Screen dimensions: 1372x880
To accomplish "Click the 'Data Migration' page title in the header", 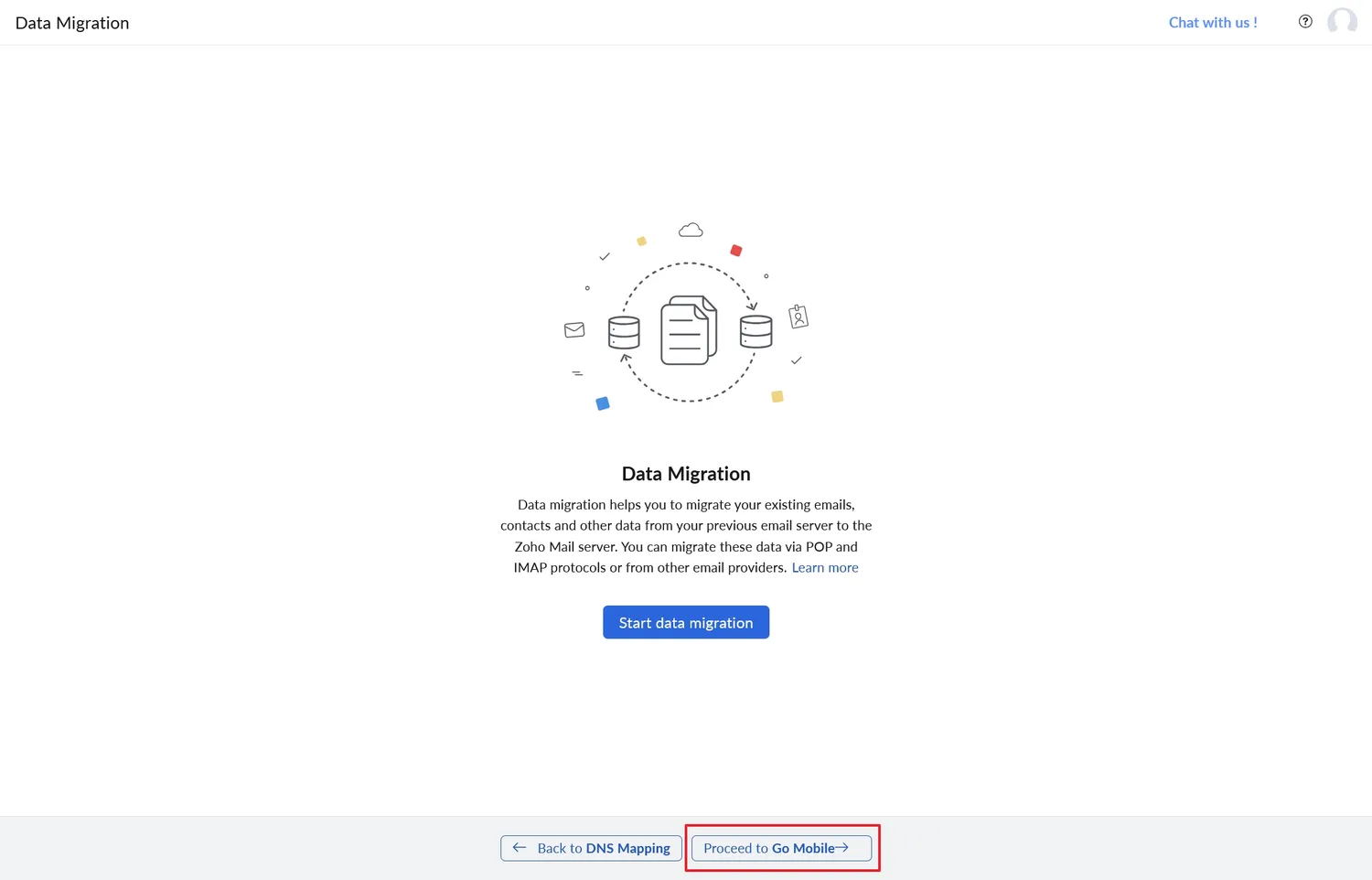I will click(x=72, y=23).
